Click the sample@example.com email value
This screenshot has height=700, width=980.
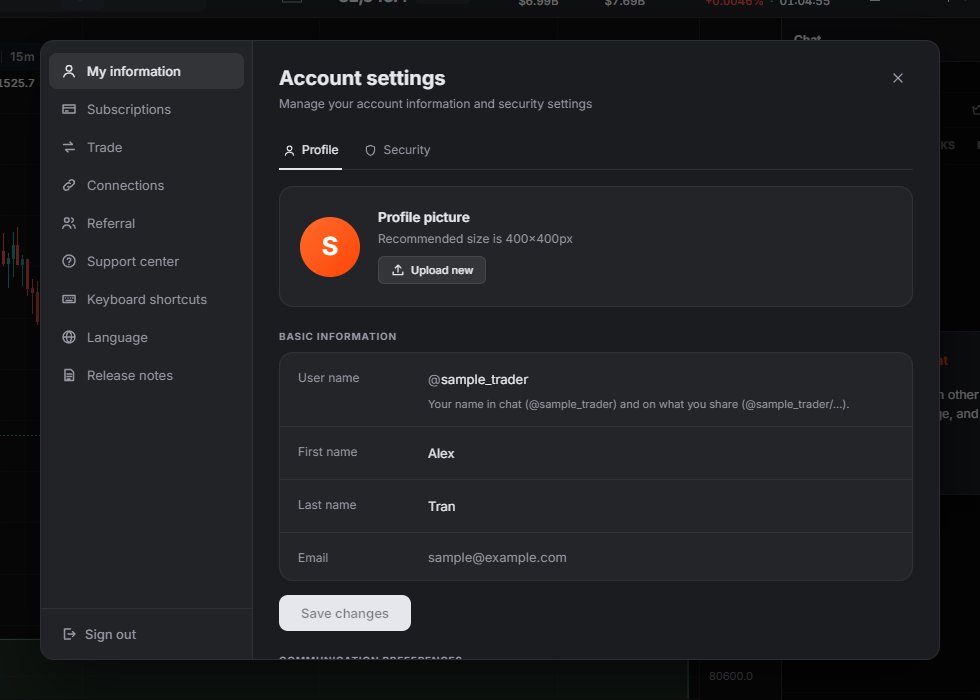pos(498,558)
